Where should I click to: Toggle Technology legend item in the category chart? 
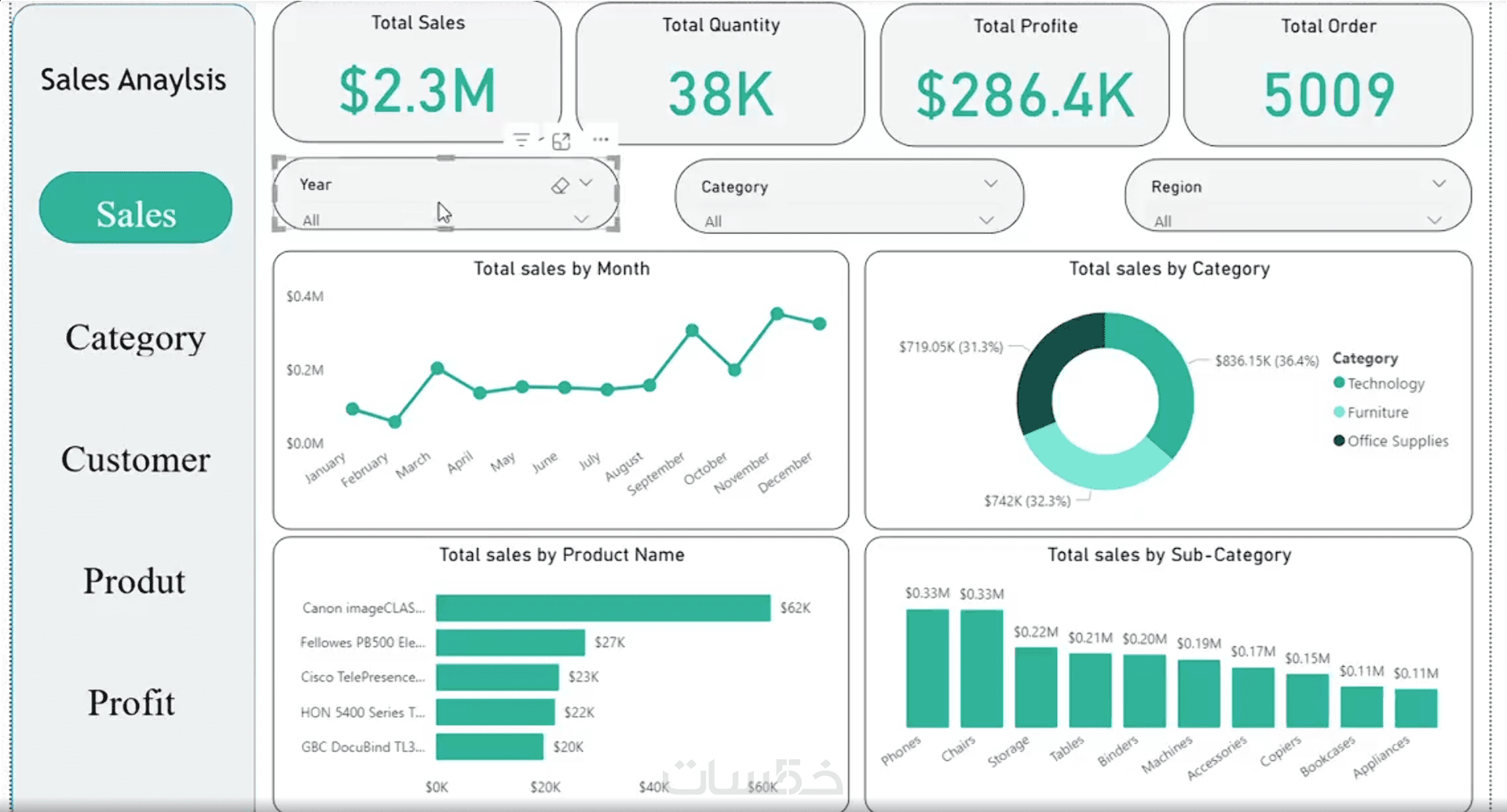click(1379, 383)
